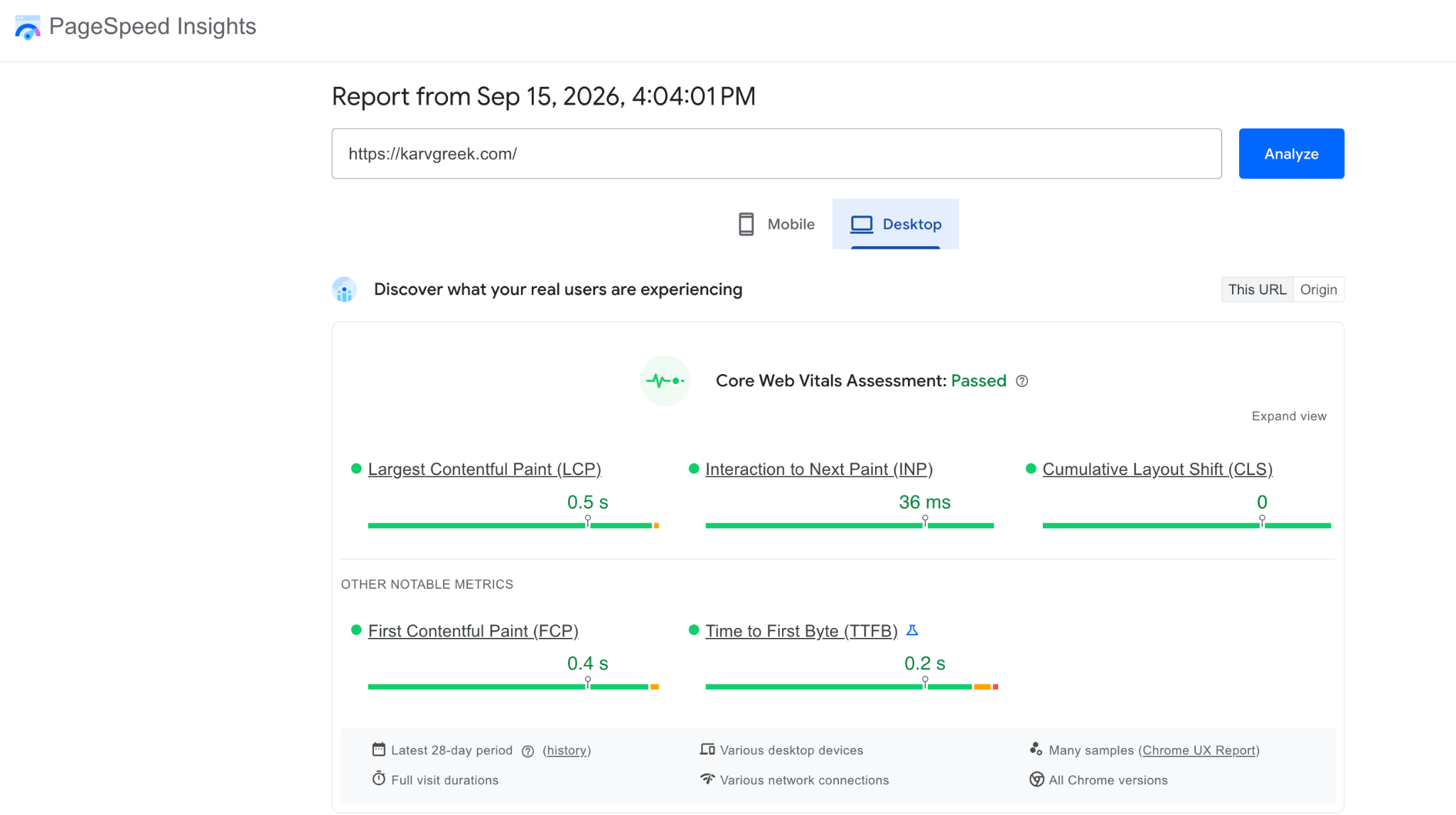Click the Core Web Vitals pulse icon
Viewport: 1456px width, 815px height.
pos(665,380)
